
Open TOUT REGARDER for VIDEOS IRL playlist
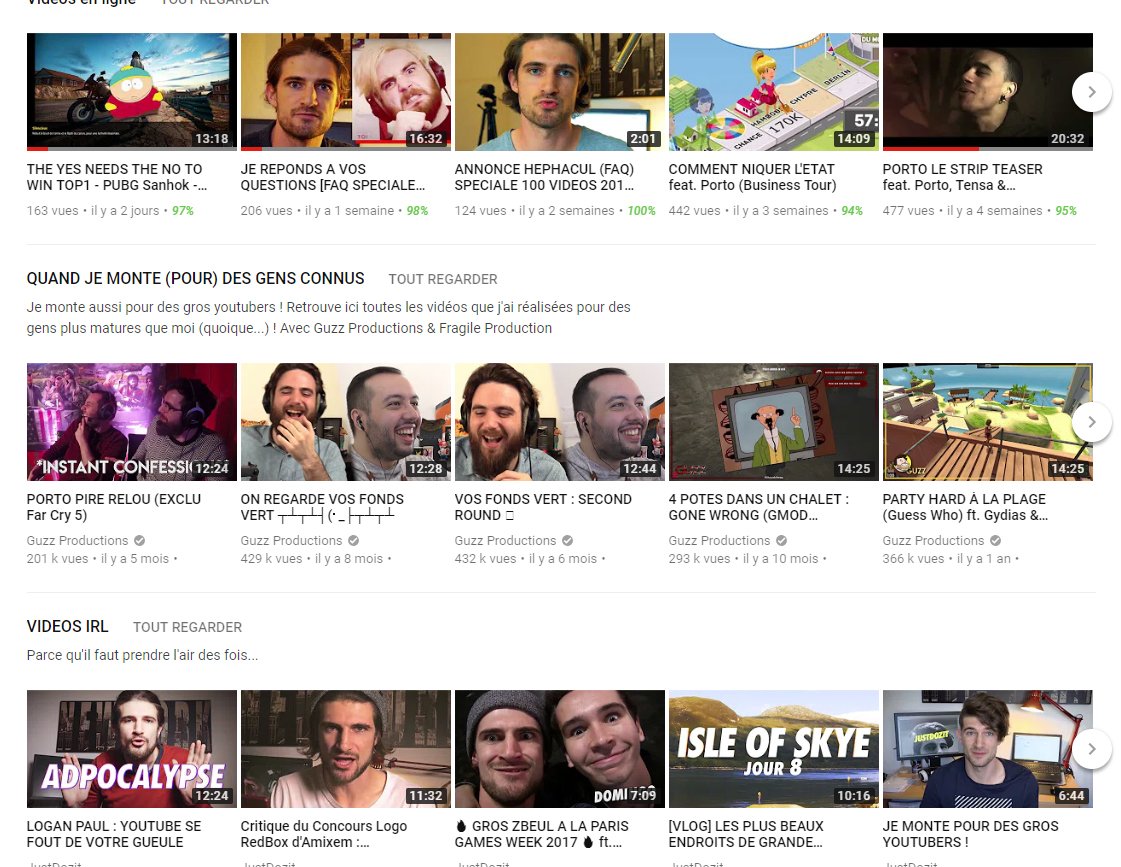pos(187,628)
